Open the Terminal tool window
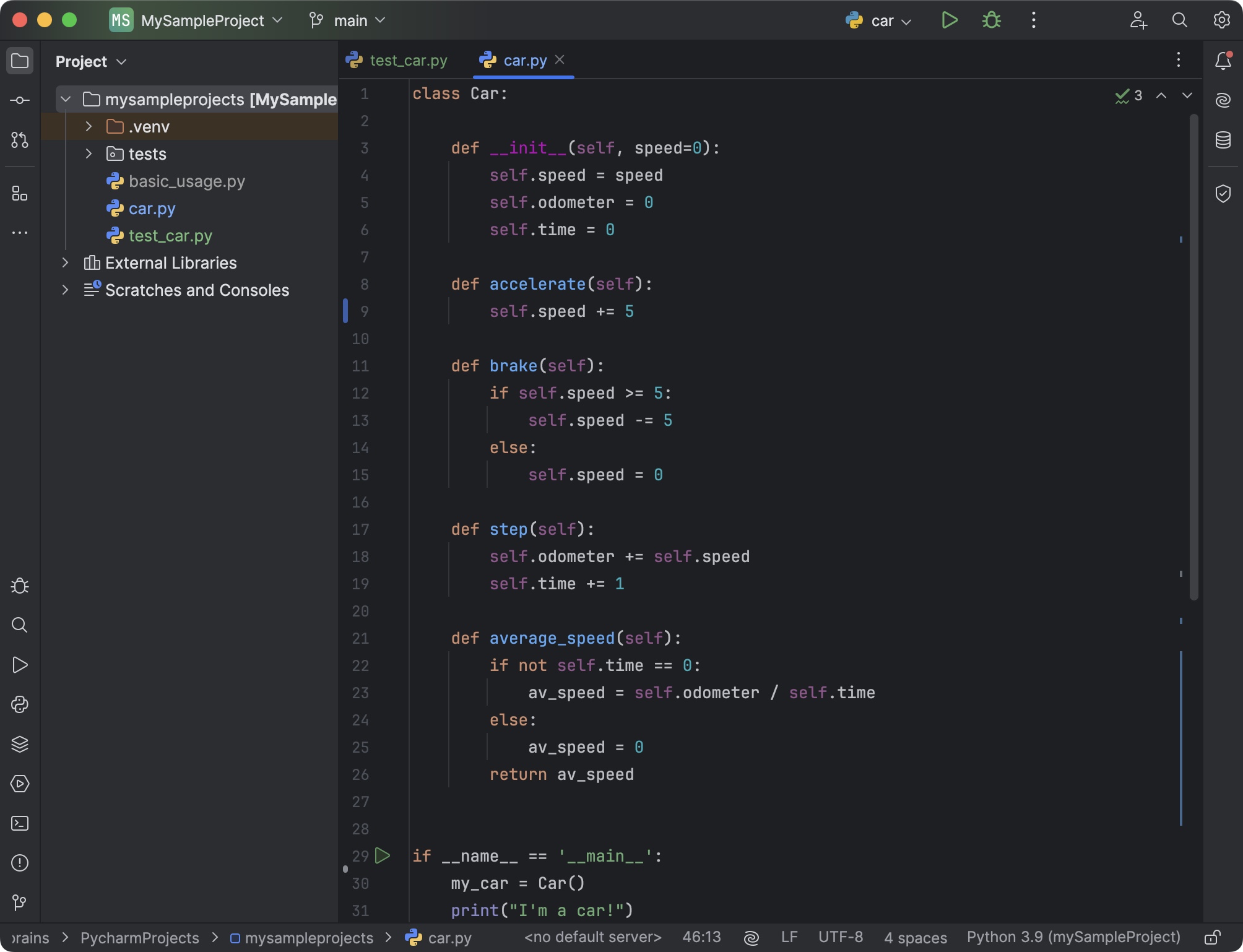Image resolution: width=1243 pixels, height=952 pixels. [x=19, y=823]
